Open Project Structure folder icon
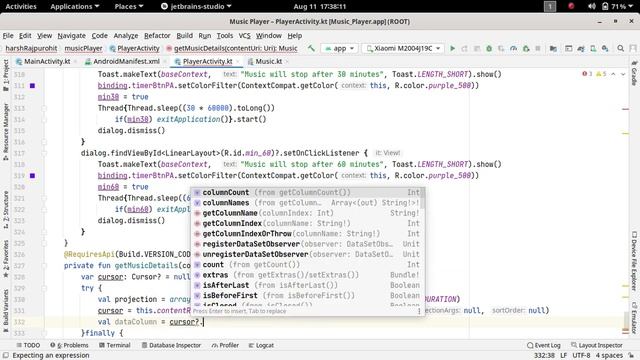Image resolution: width=640 pixels, height=360 pixels. tap(553, 48)
